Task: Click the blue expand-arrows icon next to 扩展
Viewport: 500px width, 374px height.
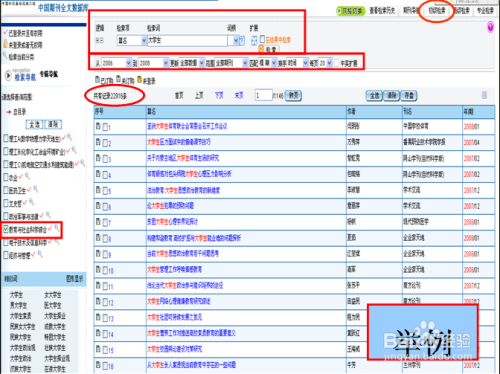Action: pos(254,40)
